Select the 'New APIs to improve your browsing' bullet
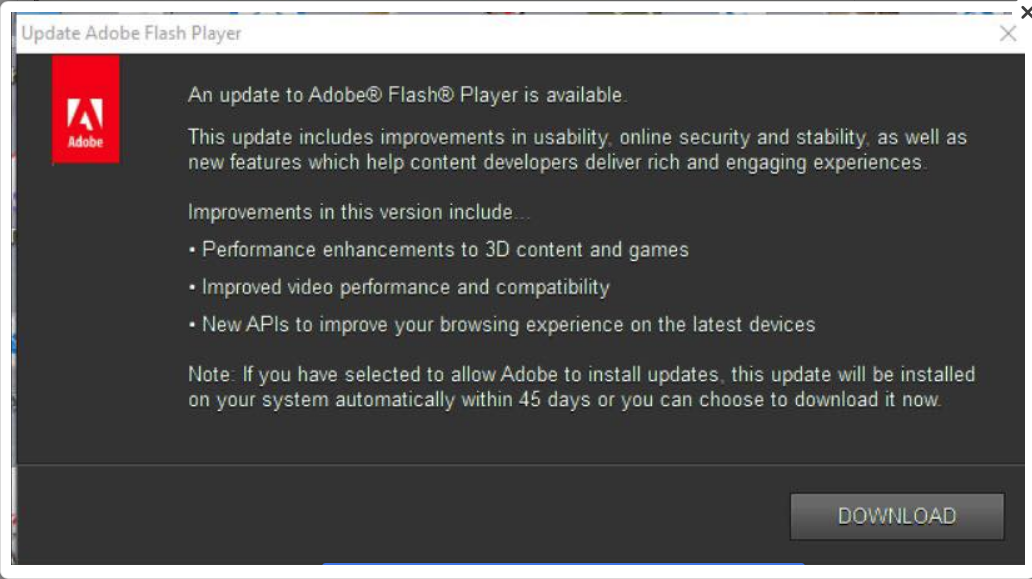 (x=508, y=324)
